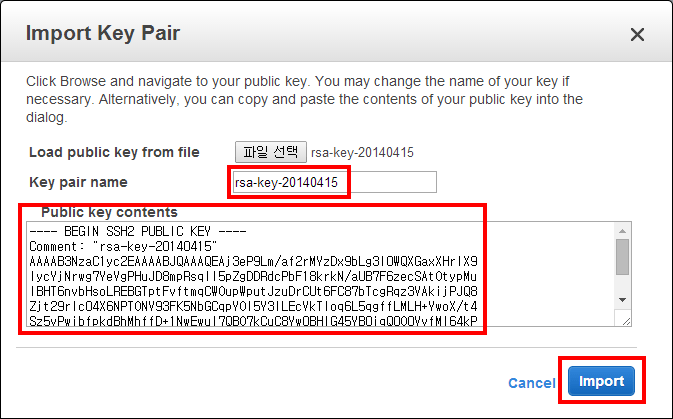Click the 파일 선택 file chooser button

pos(270,152)
